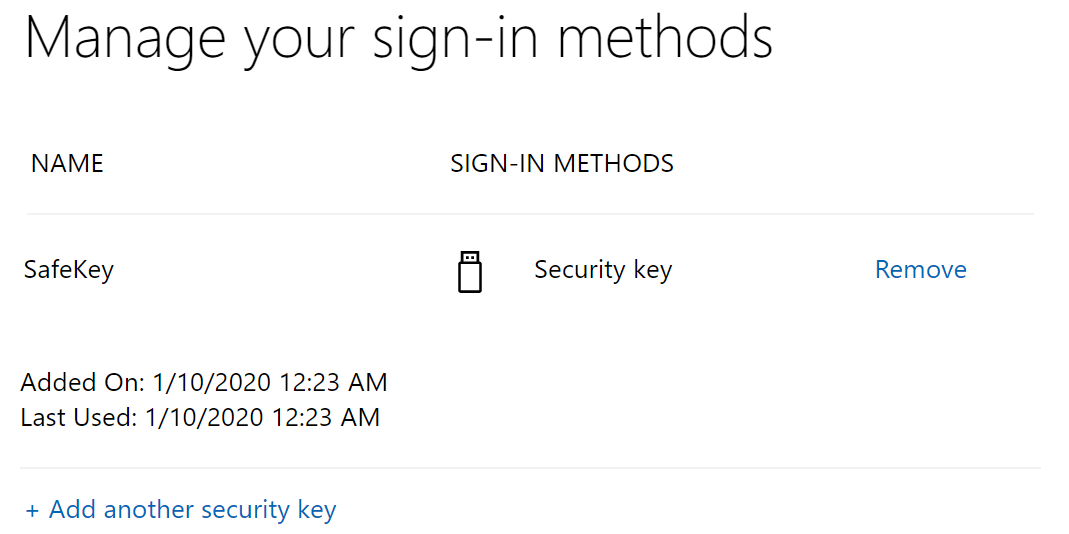Screen dimensions: 1069x534
Task: Click the divider line under column headers
Action: pyautogui.click(x=530, y=214)
